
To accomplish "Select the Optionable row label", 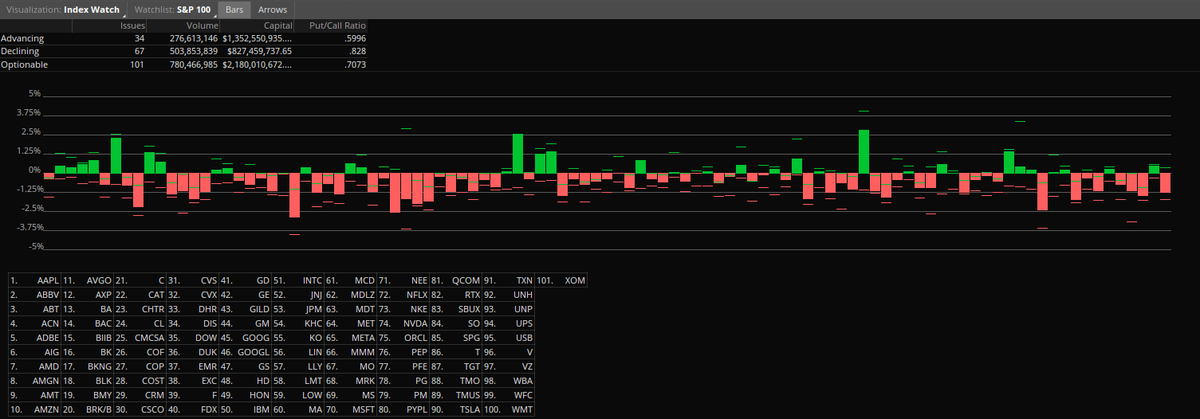I will 25,63.
